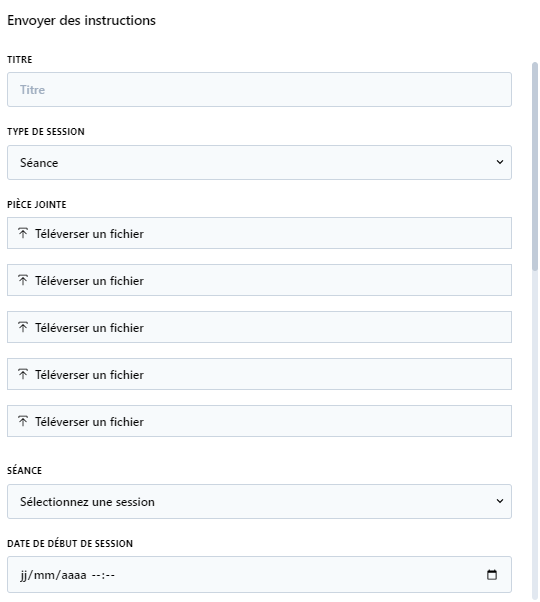Select the --:-- time segment of date field
540x602 pixels.
point(103,575)
